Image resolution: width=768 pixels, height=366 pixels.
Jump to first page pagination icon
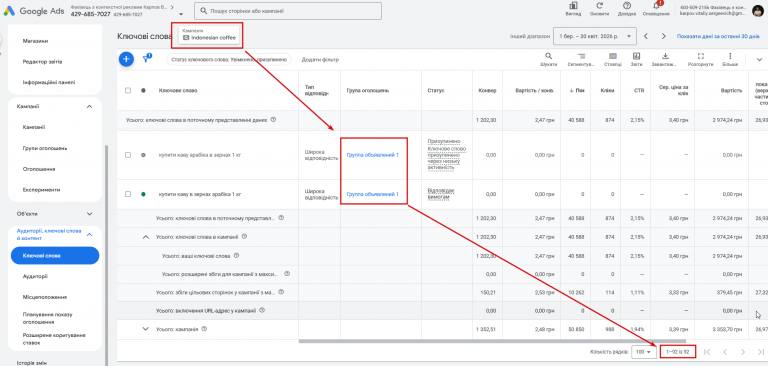point(707,352)
